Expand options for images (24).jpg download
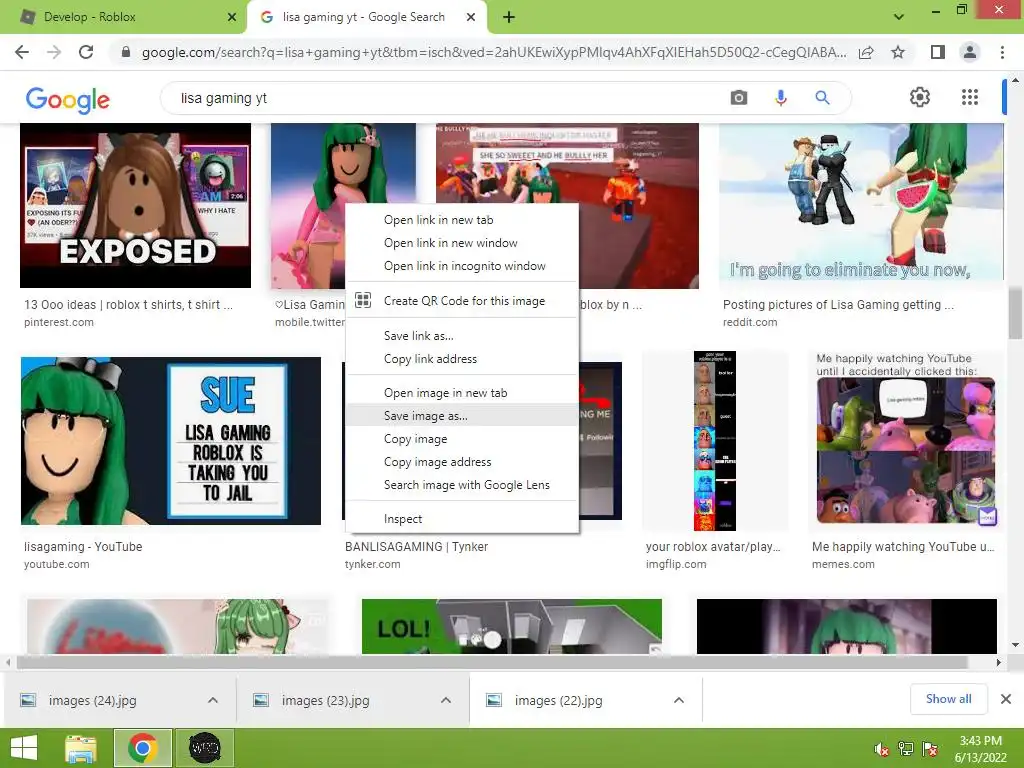The width and height of the screenshot is (1024, 768). (213, 700)
